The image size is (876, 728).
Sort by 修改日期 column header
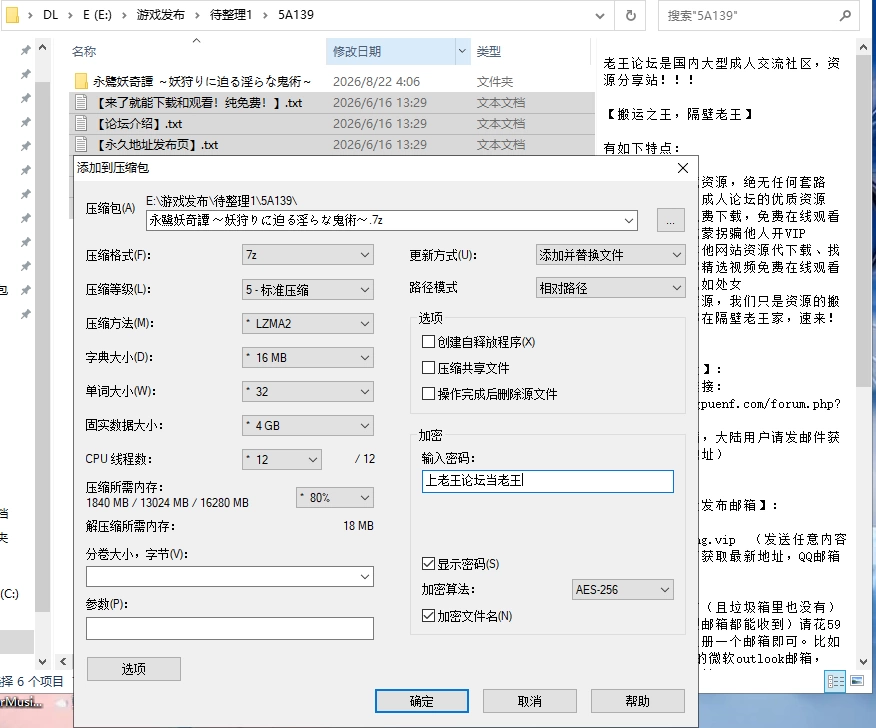pyautogui.click(x=391, y=51)
